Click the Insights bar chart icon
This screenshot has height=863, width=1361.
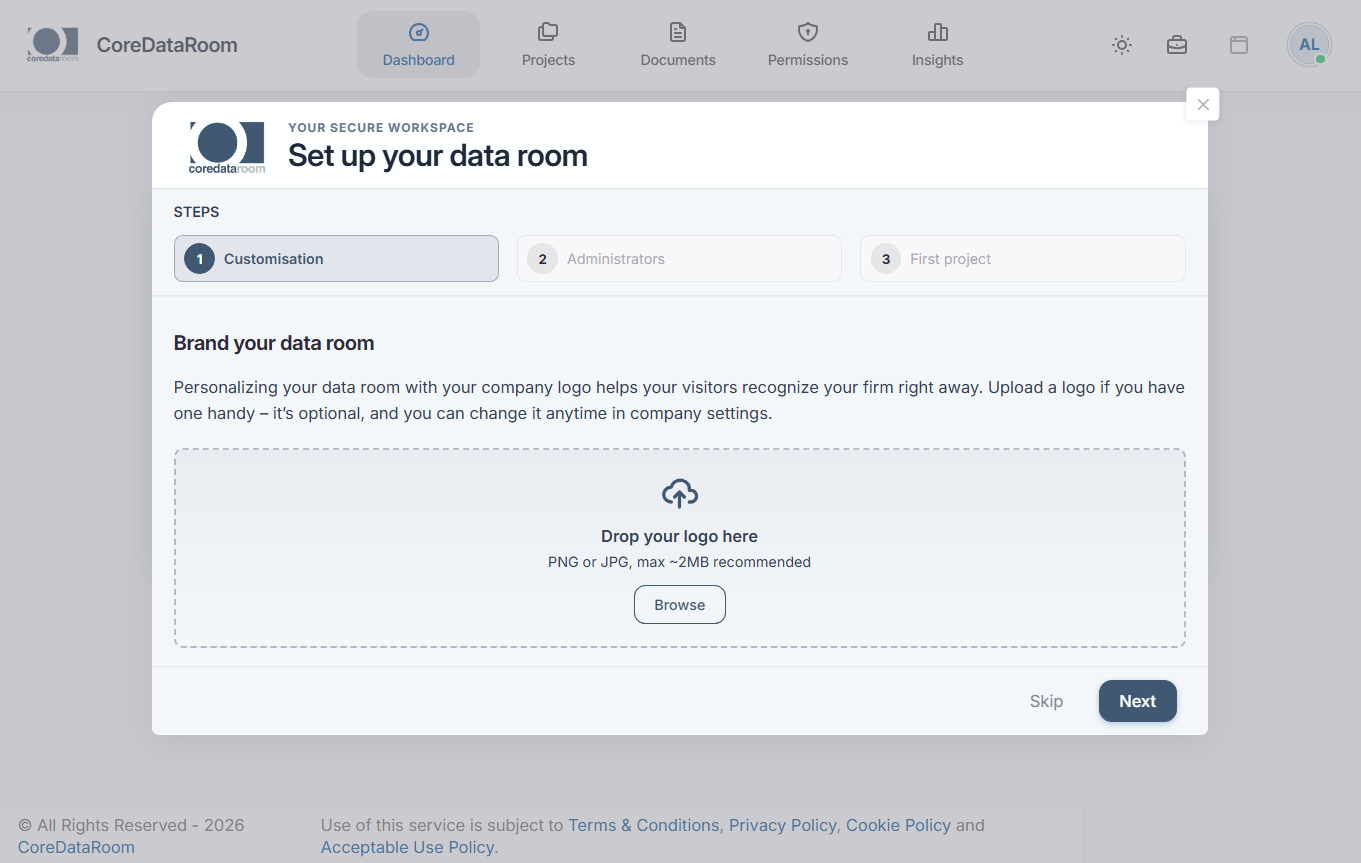(938, 32)
